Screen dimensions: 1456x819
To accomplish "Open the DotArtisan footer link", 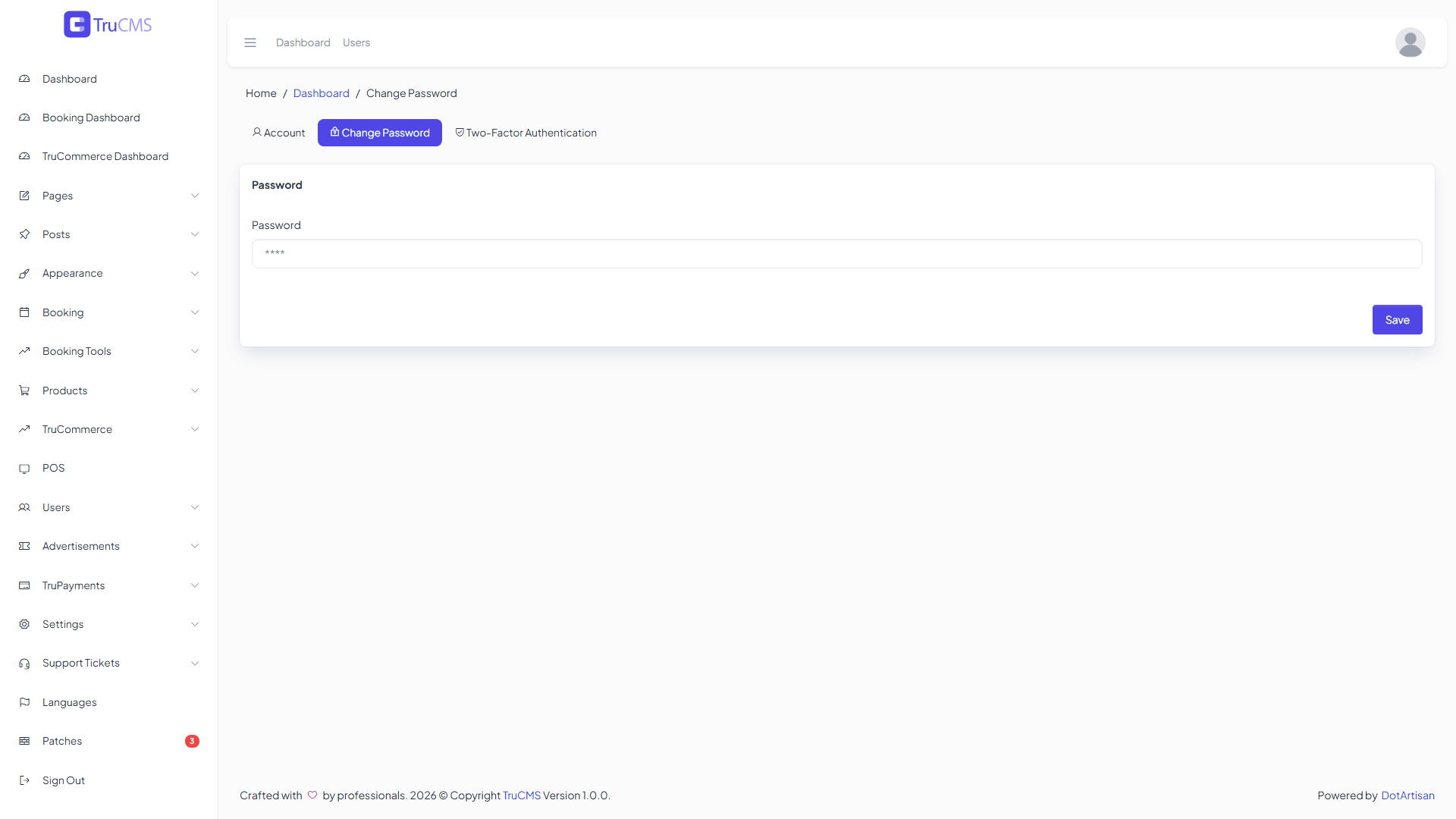I will click(1407, 795).
